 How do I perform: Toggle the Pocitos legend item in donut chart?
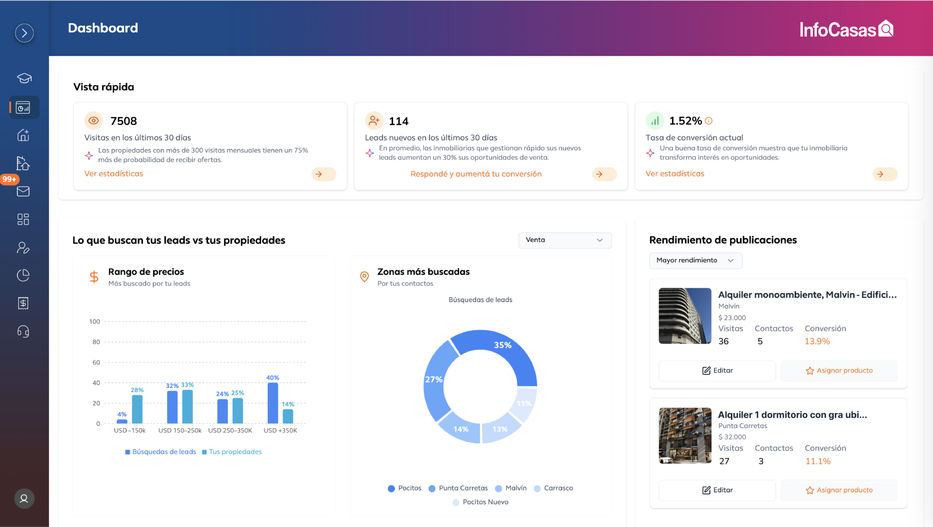404,488
